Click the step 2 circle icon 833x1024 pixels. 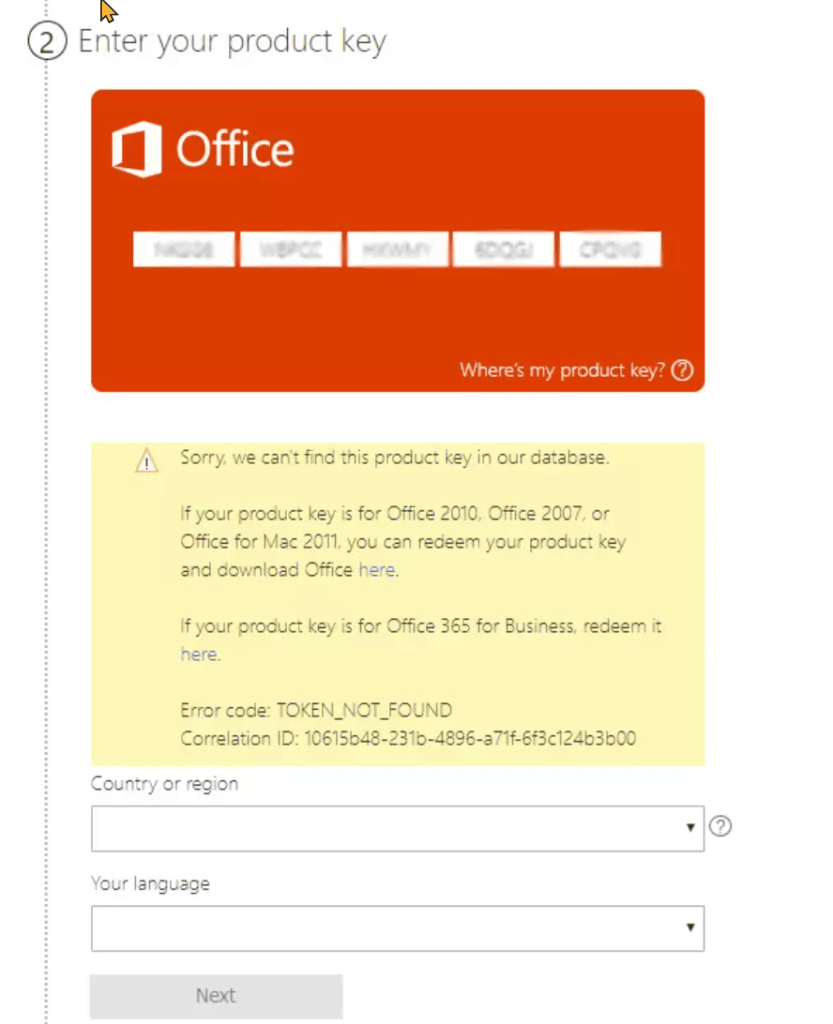pyautogui.click(x=47, y=41)
